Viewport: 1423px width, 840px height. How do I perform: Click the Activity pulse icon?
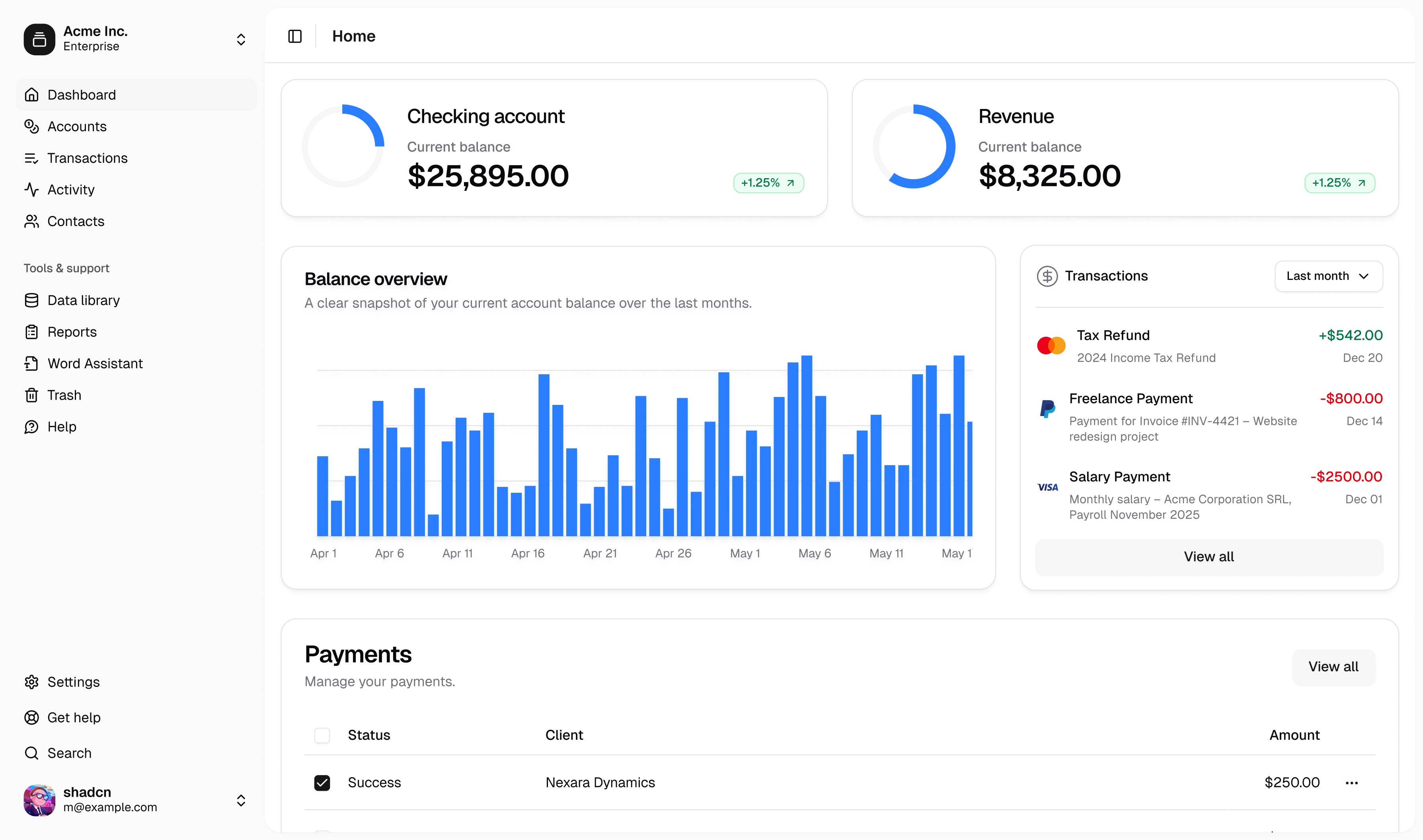(x=32, y=190)
